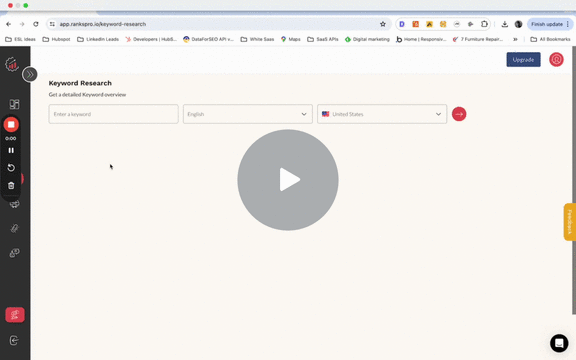The height and width of the screenshot is (360, 576).
Task: Open the chat support bubble icon
Action: pyautogui.click(x=559, y=343)
